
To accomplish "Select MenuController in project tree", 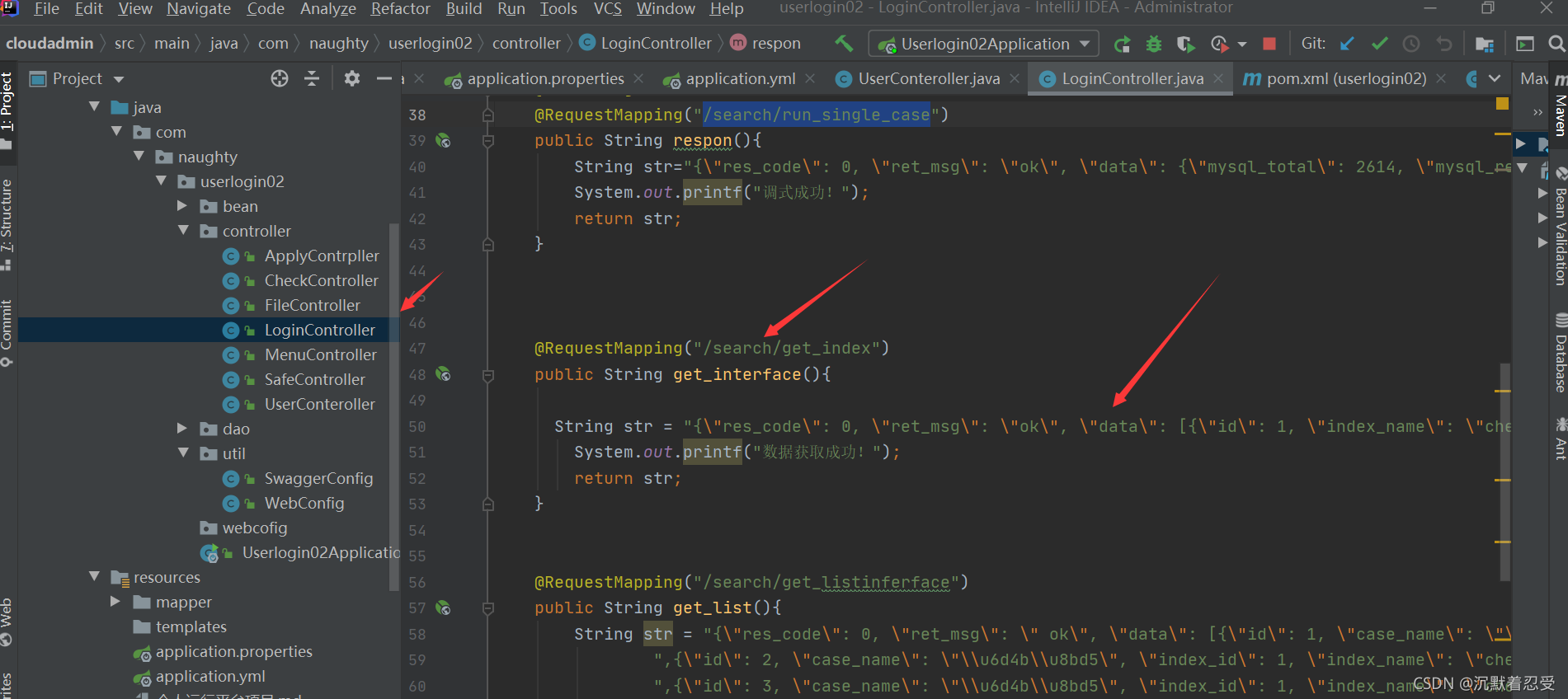I will pyautogui.click(x=320, y=354).
